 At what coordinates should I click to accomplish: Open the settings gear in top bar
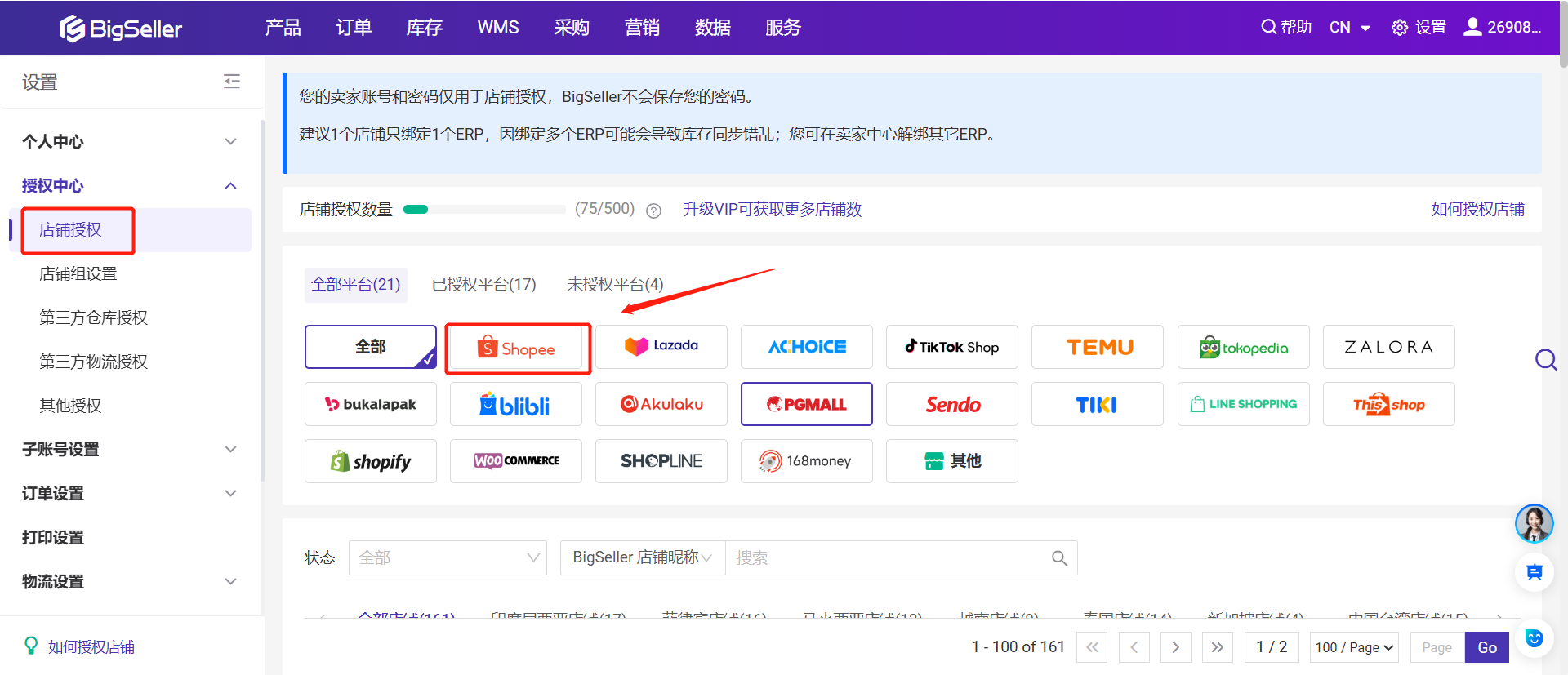(x=1400, y=28)
